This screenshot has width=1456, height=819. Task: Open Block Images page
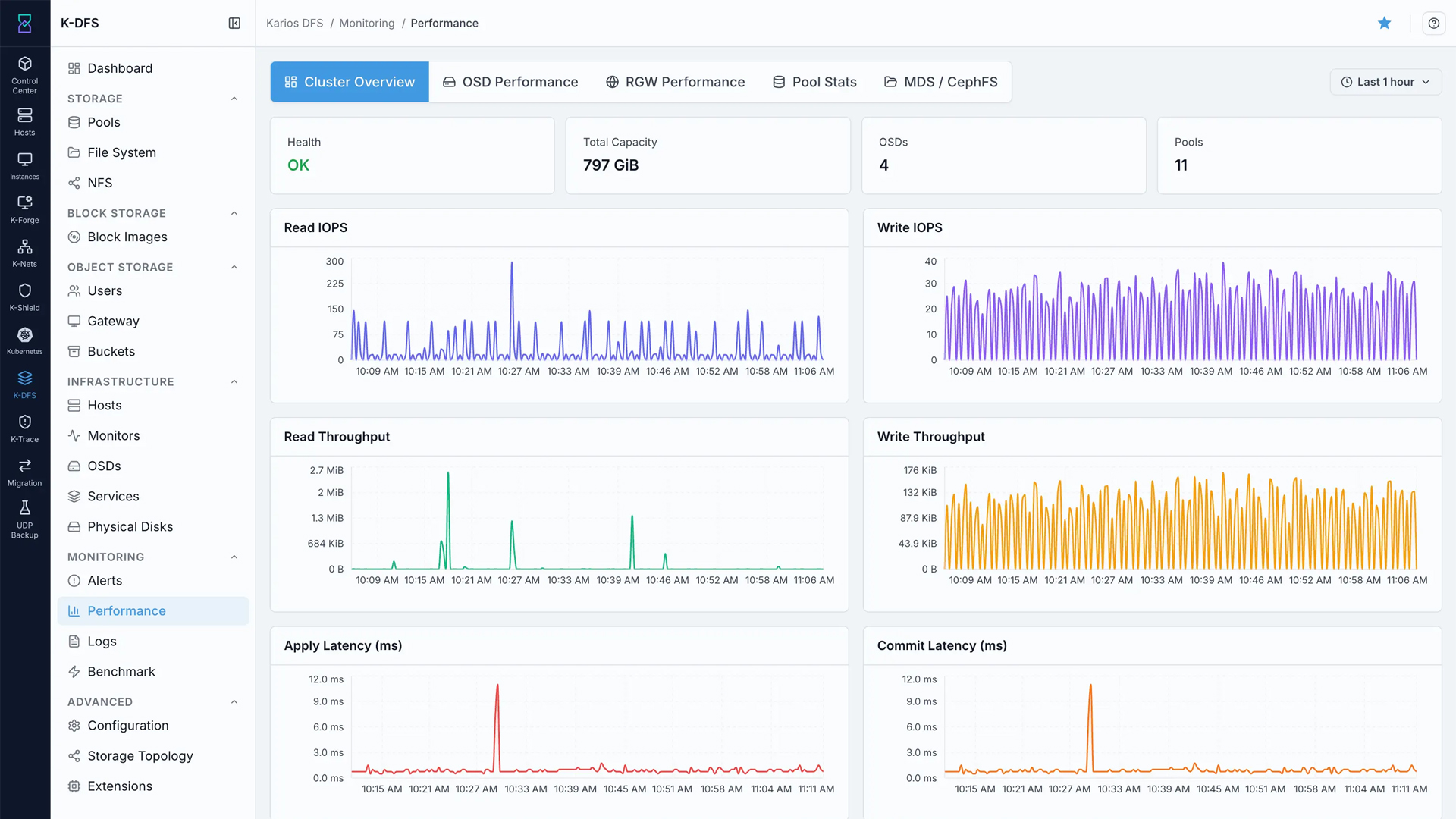pos(153,237)
